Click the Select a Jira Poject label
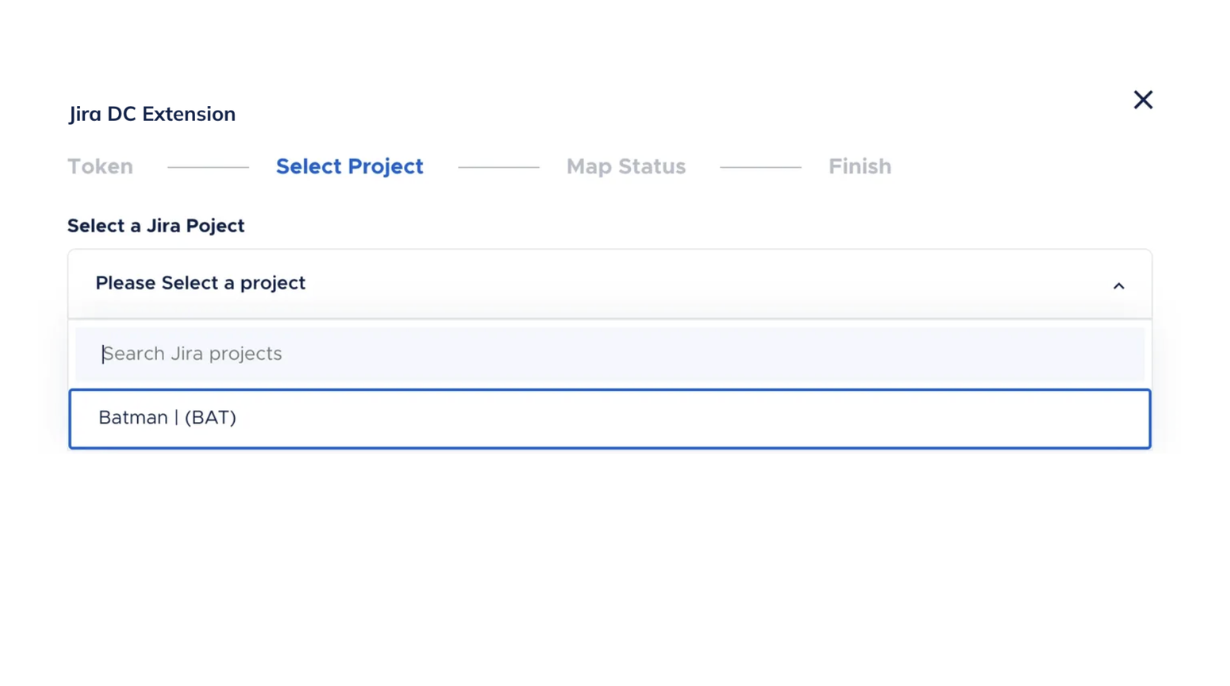The width and height of the screenshot is (1230, 686). 156,226
